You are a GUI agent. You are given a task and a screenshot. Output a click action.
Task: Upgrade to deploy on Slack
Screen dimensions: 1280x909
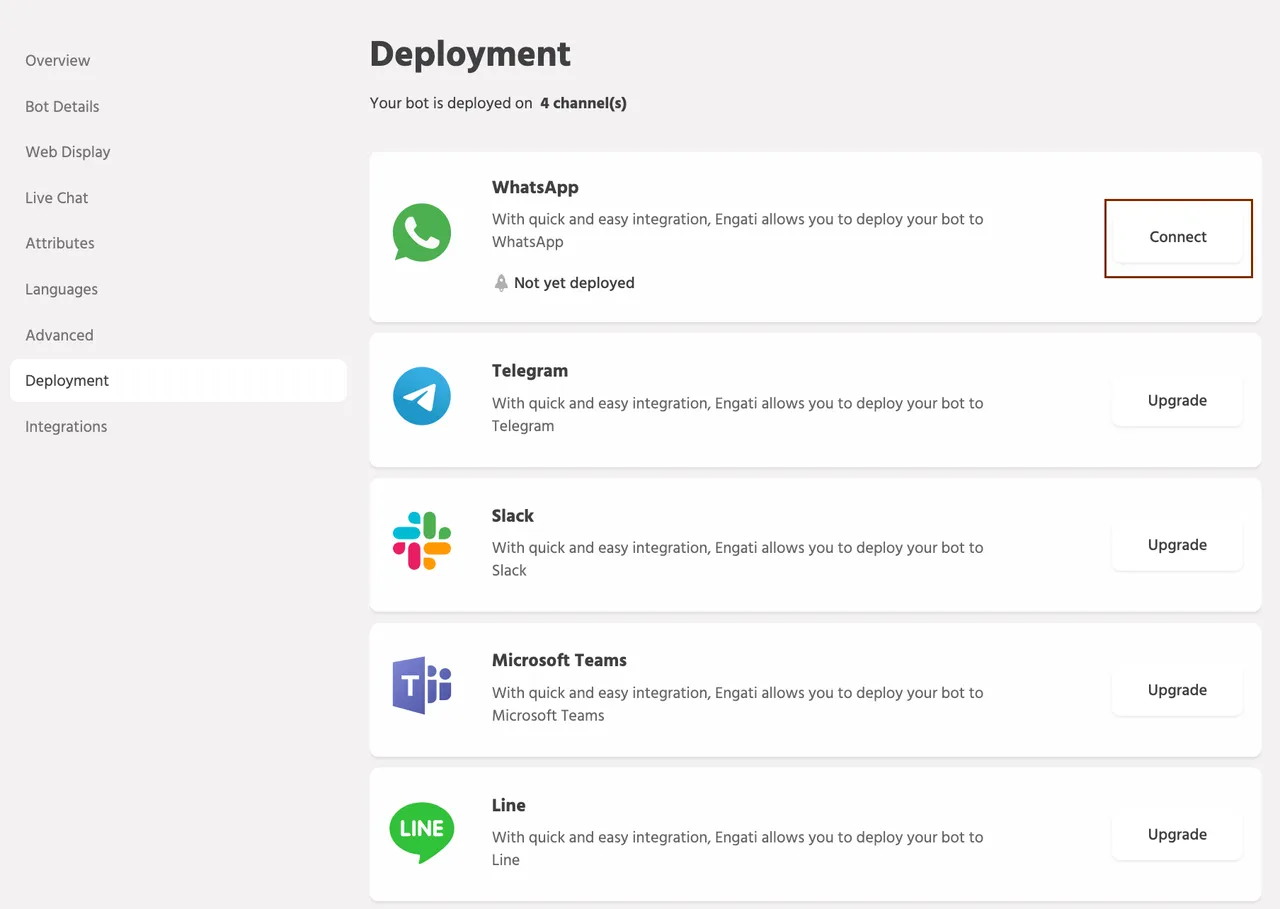coord(1177,545)
